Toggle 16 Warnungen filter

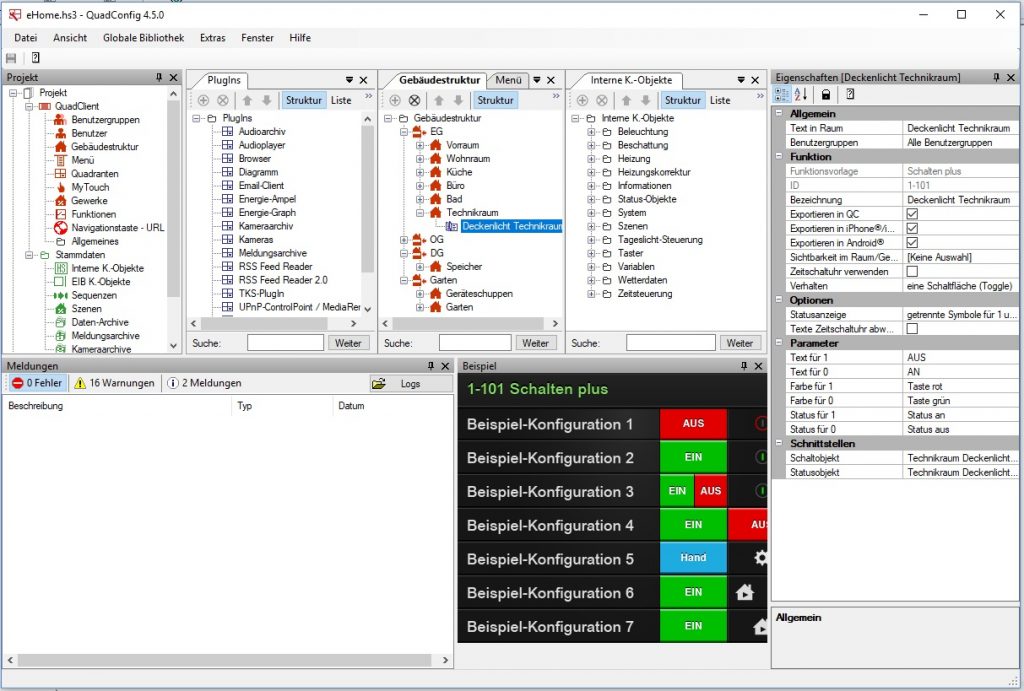[x=114, y=383]
